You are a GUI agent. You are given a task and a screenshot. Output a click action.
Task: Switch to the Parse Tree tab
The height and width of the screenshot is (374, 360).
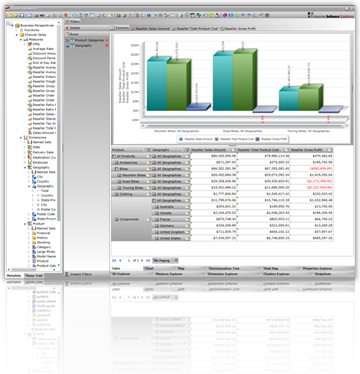pyautogui.click(x=34, y=276)
